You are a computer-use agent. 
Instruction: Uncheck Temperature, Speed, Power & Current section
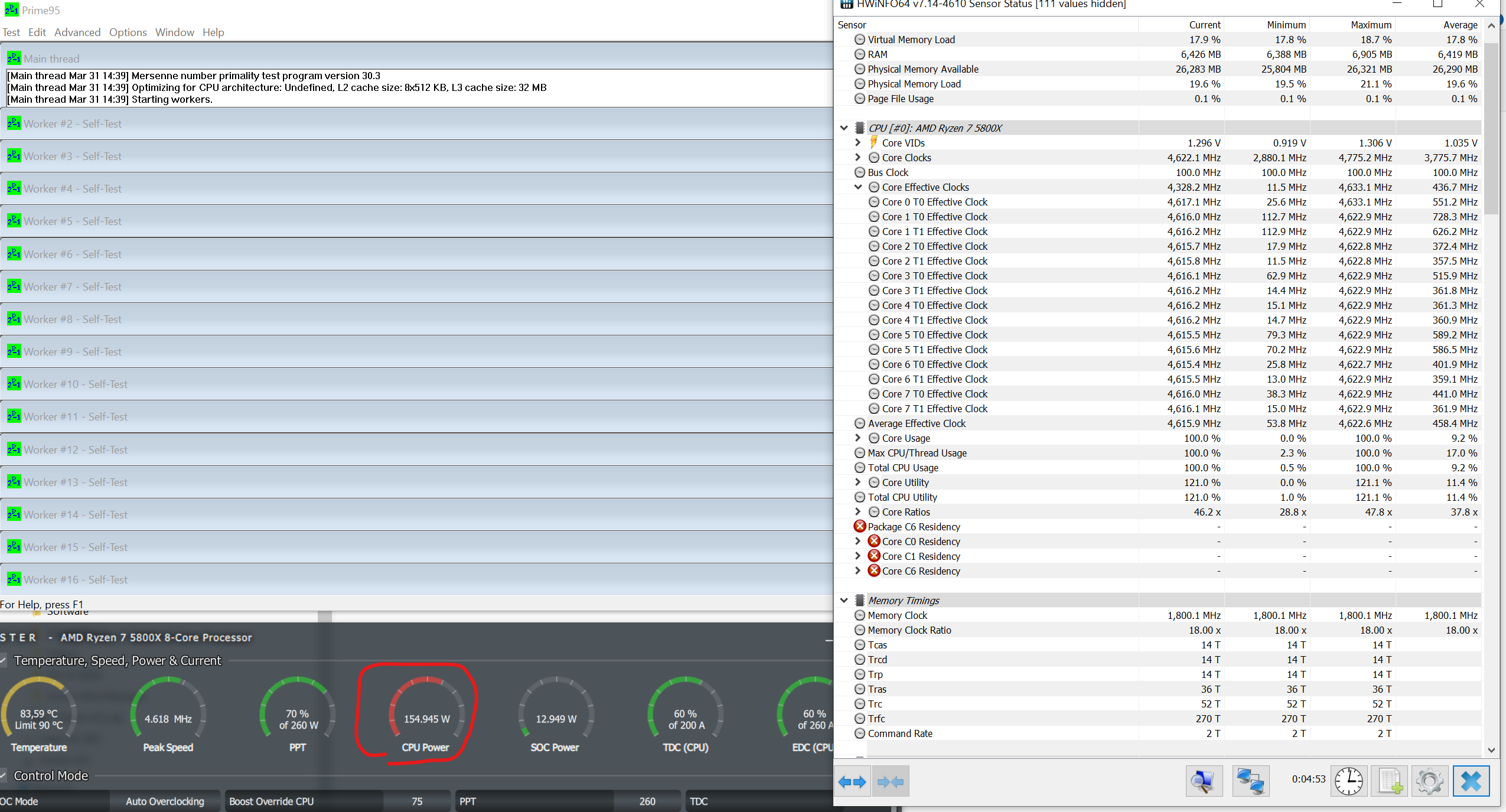3,660
